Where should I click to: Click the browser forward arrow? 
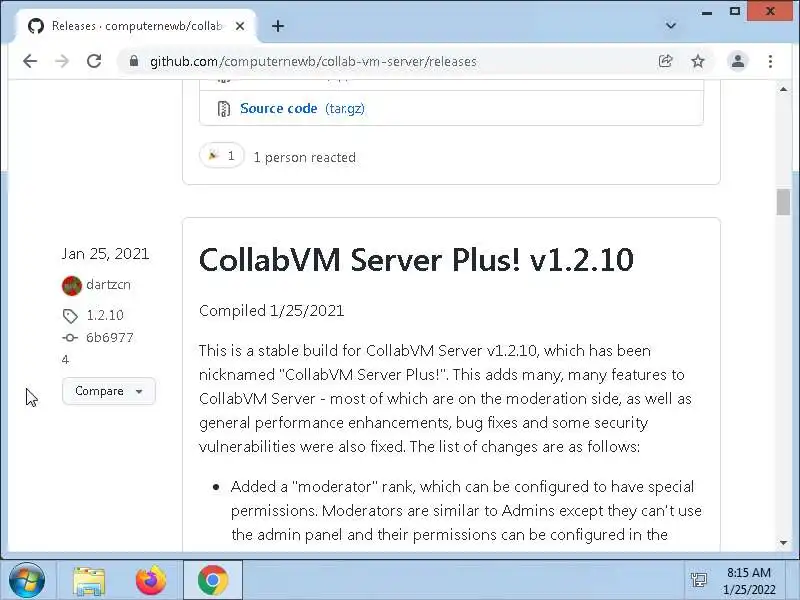pyautogui.click(x=62, y=61)
